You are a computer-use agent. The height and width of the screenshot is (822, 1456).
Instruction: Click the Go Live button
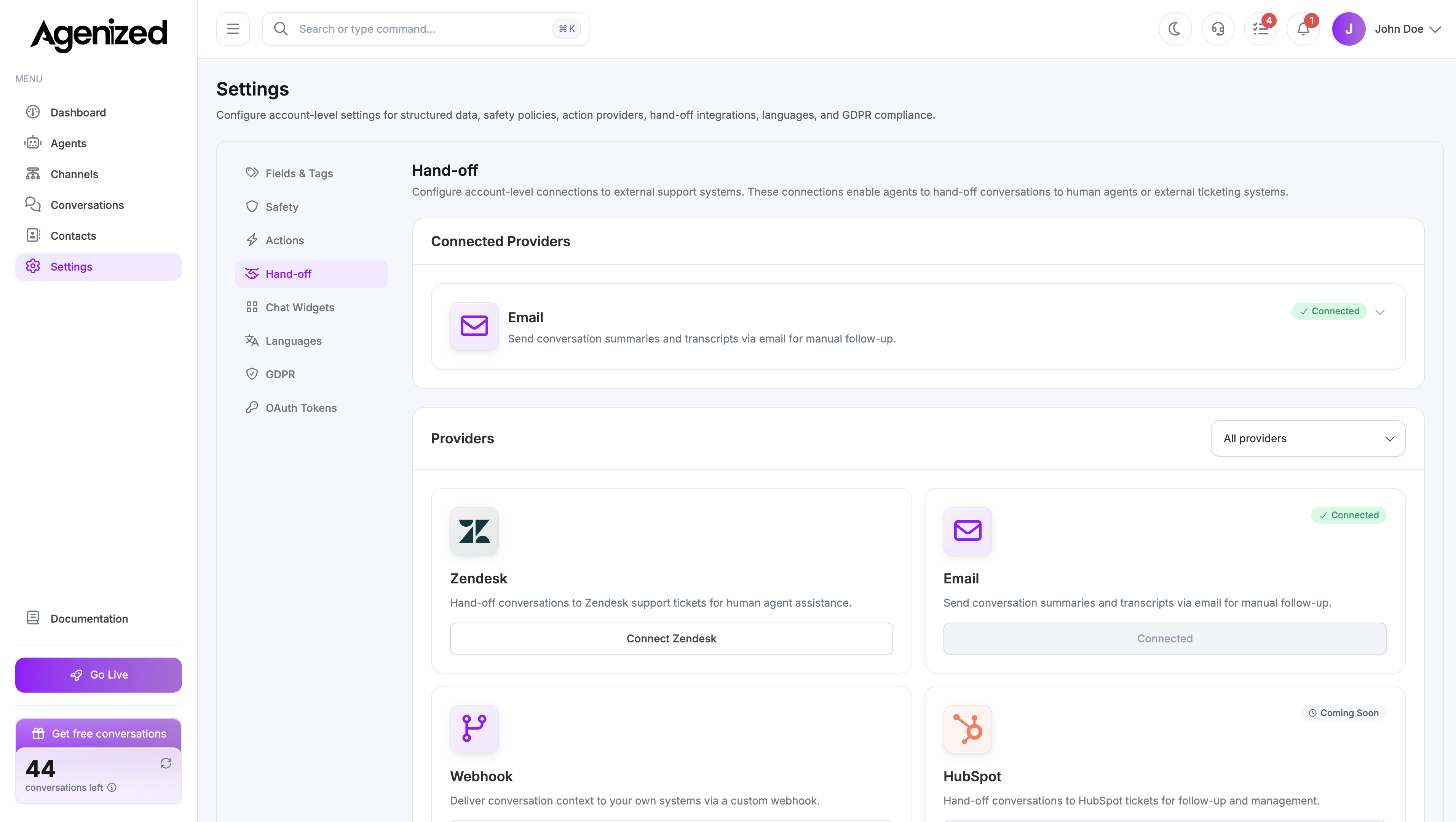tap(98, 675)
